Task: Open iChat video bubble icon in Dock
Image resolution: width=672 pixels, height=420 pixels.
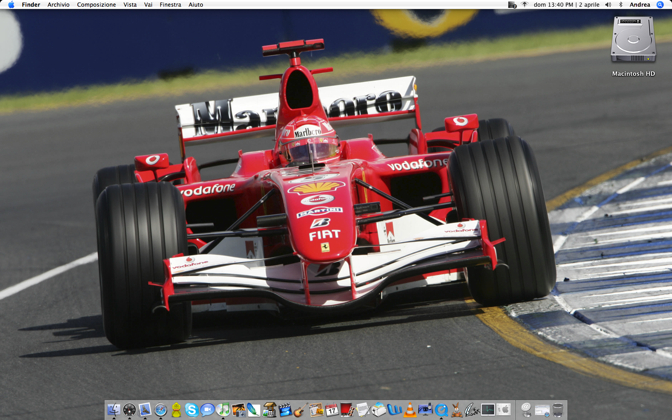Action: (x=207, y=410)
